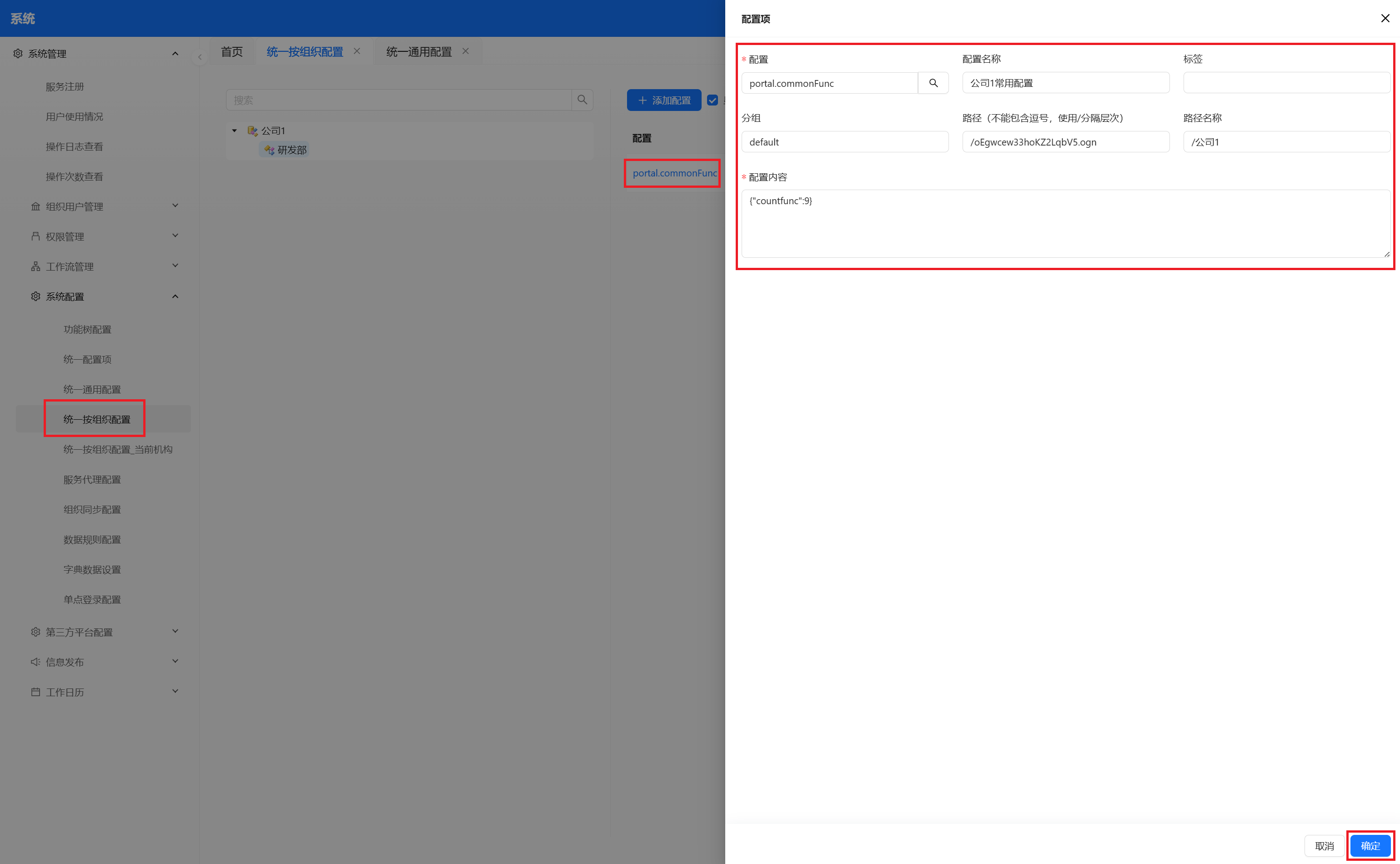Open 组织同步配置 menu item
The height and width of the screenshot is (864, 1400).
(x=92, y=509)
